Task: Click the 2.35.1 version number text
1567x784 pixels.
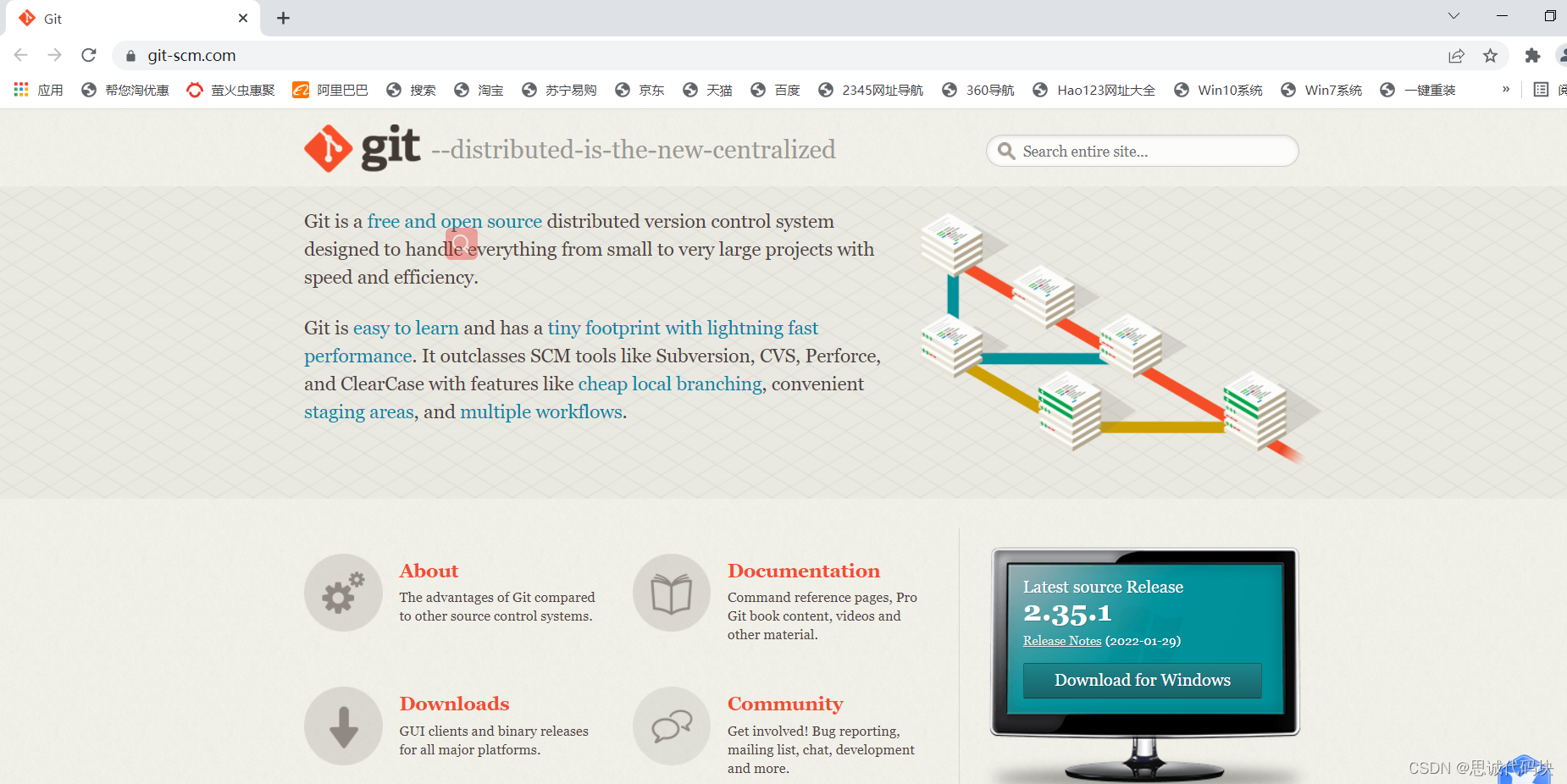Action: (x=1067, y=614)
